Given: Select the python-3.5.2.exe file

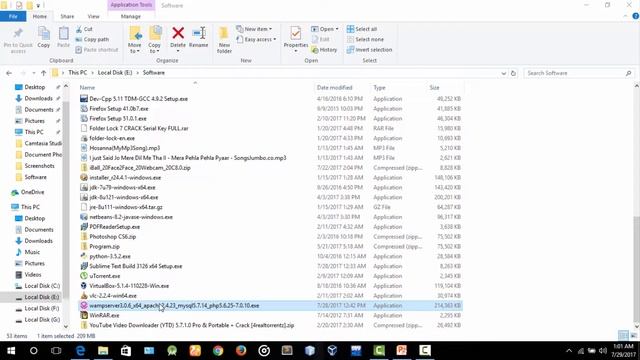Looking at the screenshot, I should [110, 256].
